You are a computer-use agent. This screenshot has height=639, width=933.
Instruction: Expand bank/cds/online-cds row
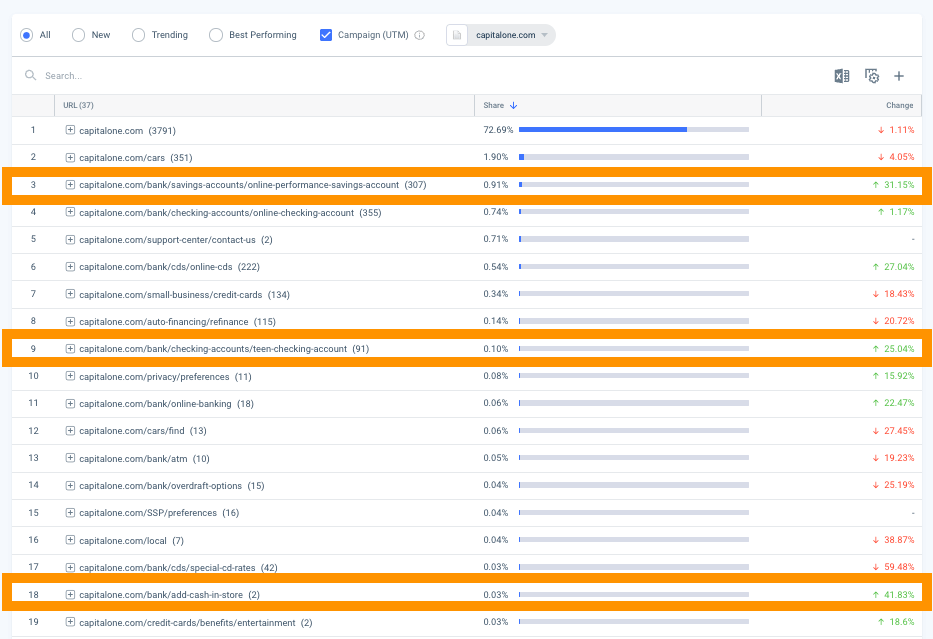point(70,267)
